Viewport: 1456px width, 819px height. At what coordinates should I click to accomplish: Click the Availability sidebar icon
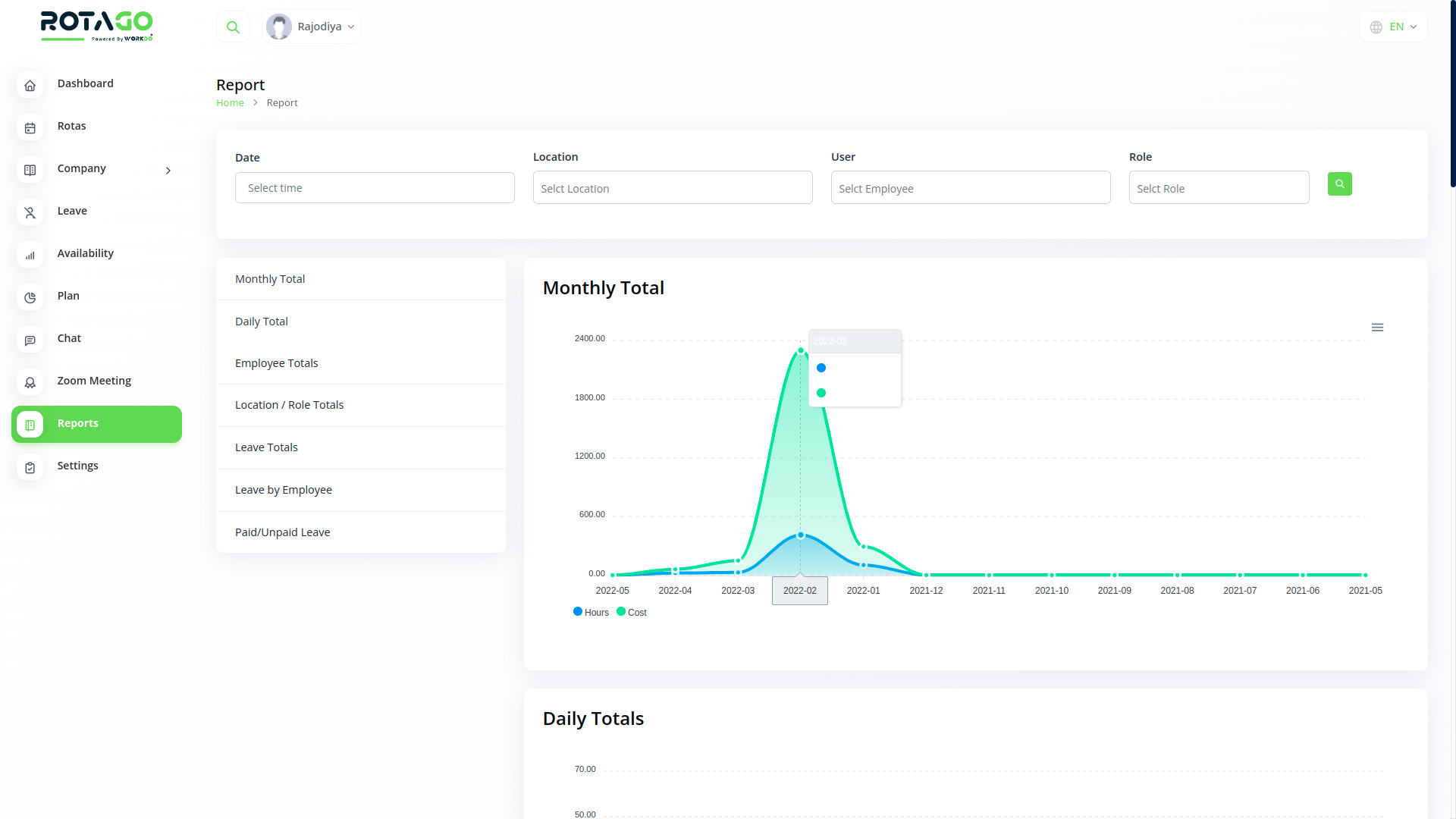[30, 254]
